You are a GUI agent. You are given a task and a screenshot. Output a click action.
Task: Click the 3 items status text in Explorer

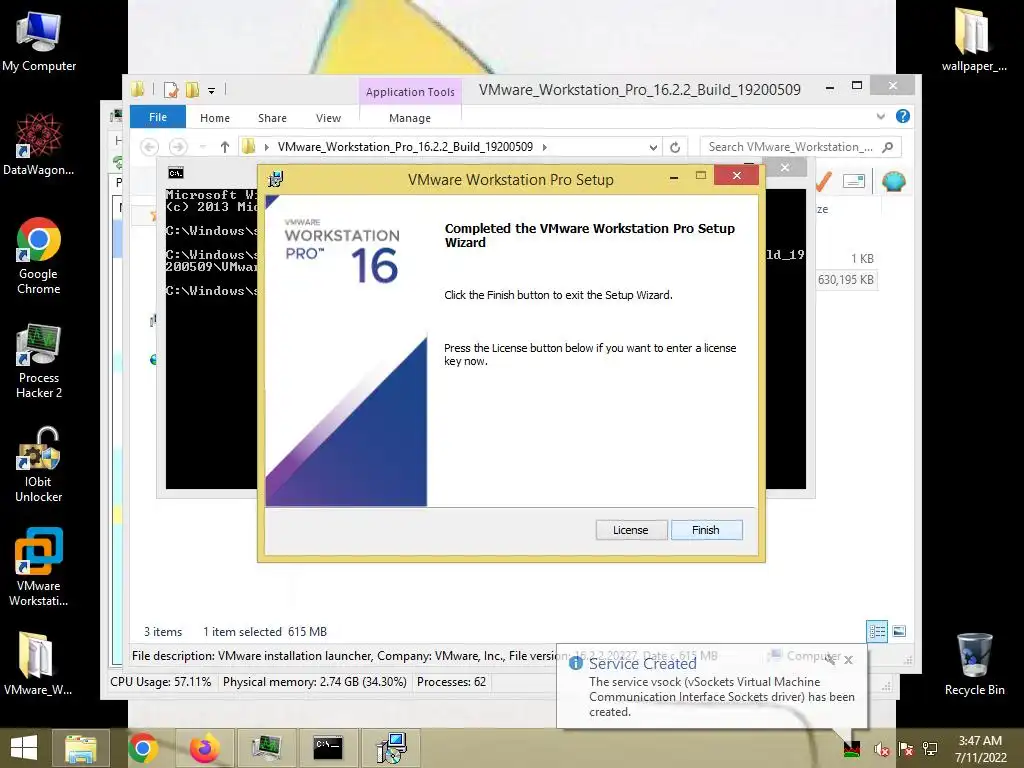point(163,632)
